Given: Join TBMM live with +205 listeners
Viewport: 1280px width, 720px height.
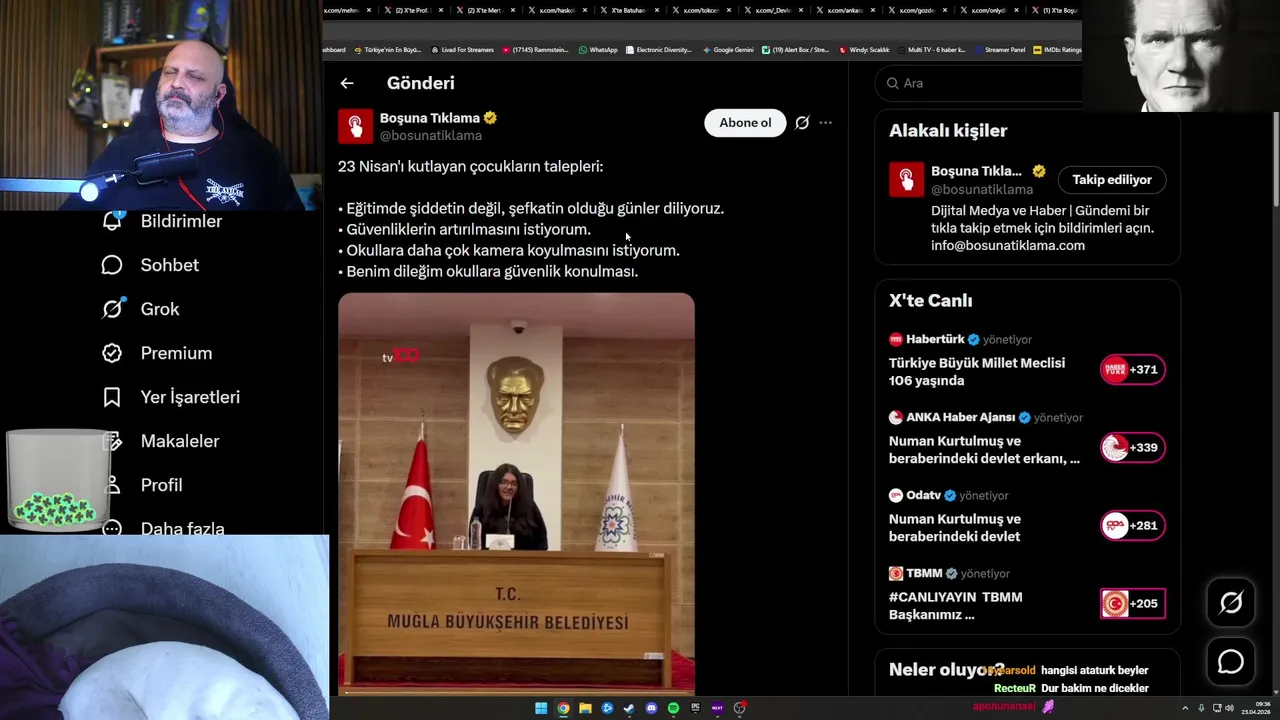Looking at the screenshot, I should pyautogui.click(x=1132, y=604).
